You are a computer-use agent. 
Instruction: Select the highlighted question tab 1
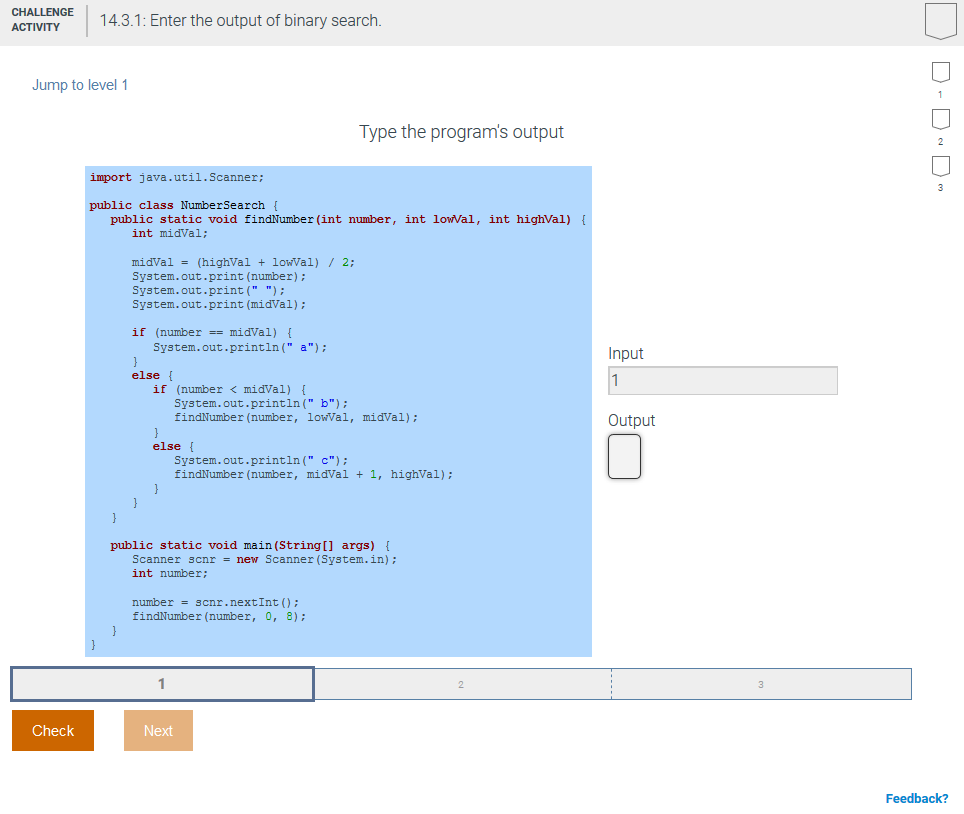(162, 684)
